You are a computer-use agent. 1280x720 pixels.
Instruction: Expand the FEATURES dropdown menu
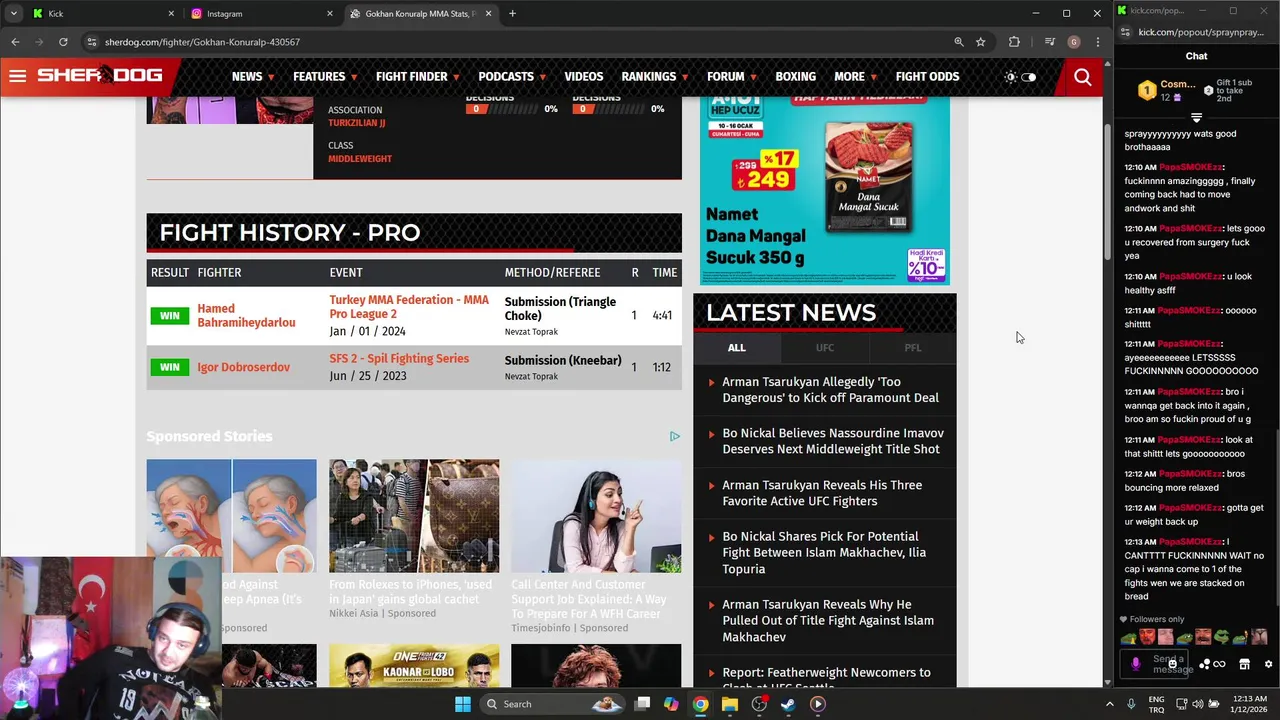[x=325, y=77]
